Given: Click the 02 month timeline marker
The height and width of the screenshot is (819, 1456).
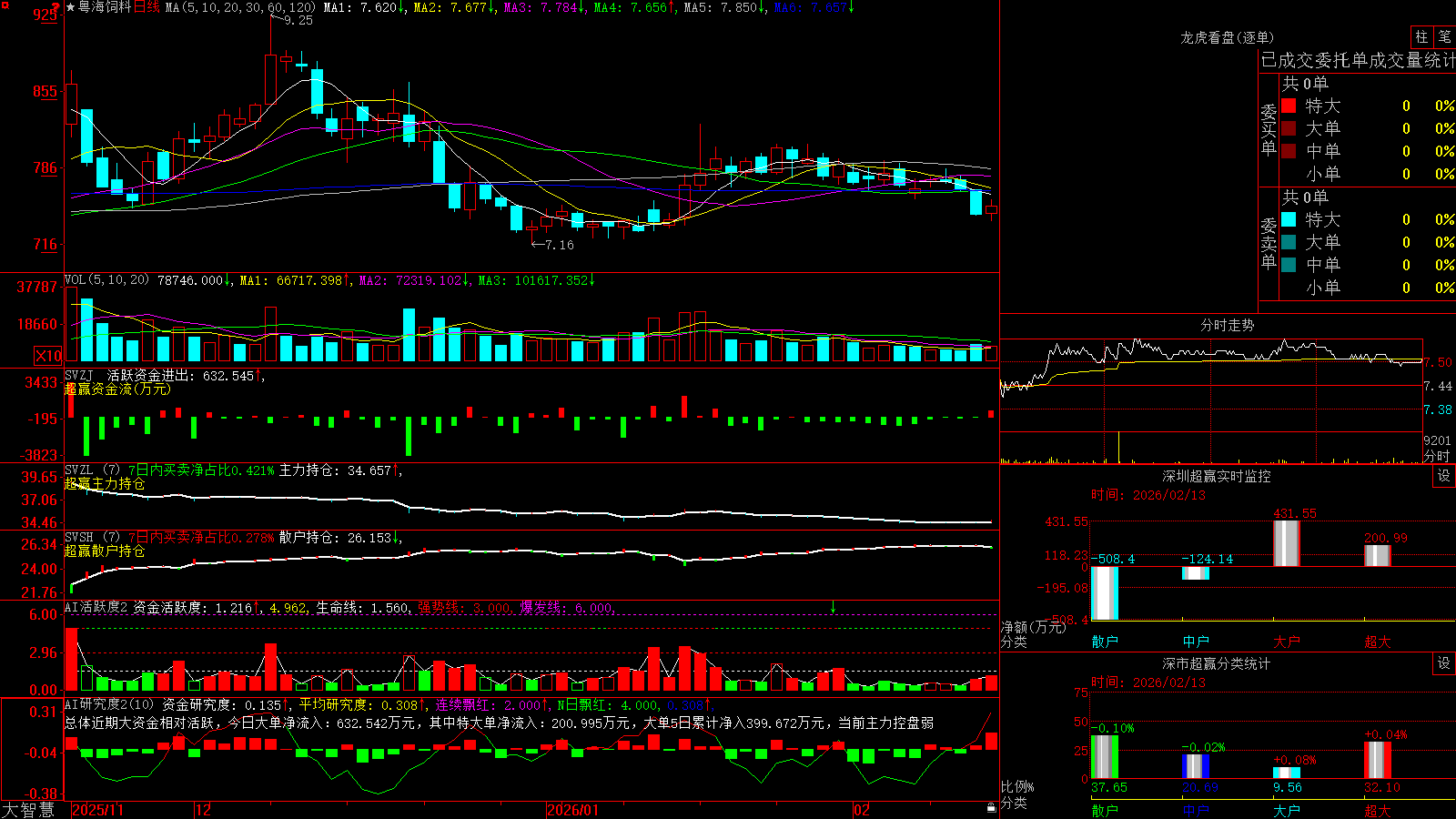Looking at the screenshot, I should (862, 810).
